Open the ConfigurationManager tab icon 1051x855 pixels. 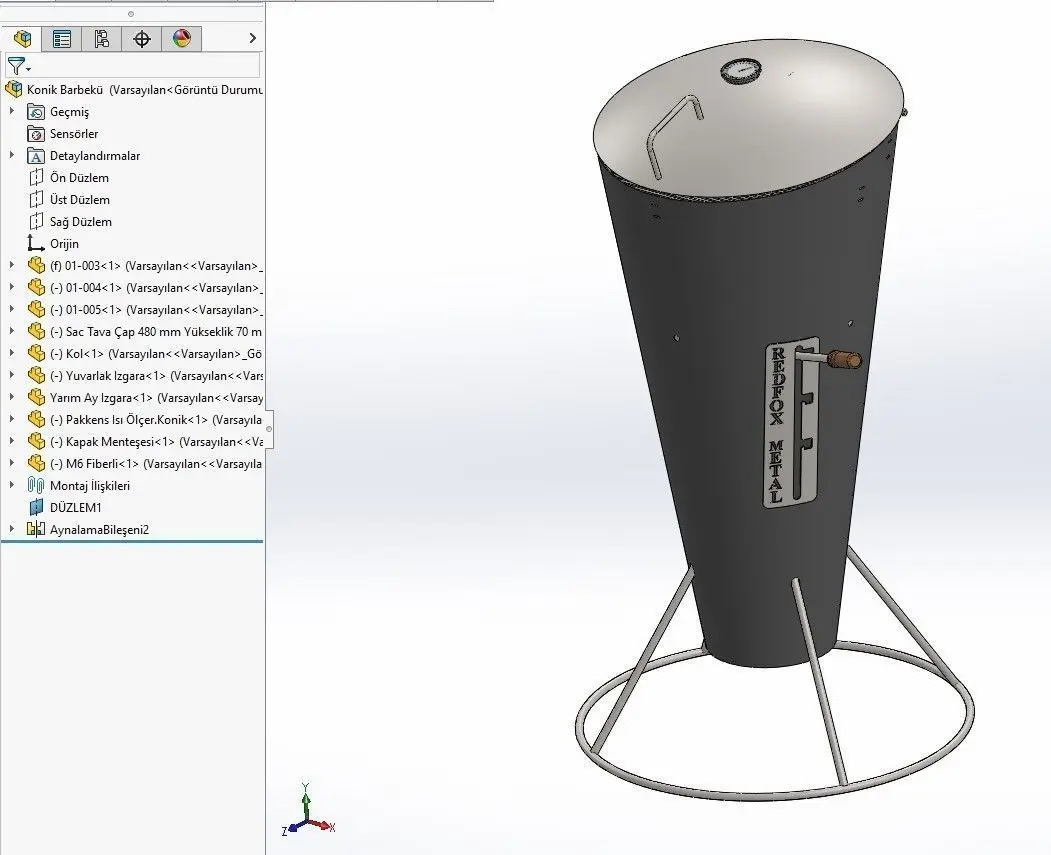(101, 39)
